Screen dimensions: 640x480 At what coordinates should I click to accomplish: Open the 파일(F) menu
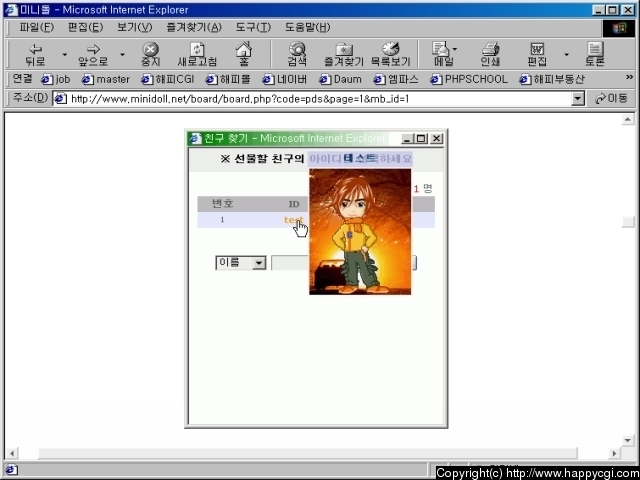click(36, 27)
